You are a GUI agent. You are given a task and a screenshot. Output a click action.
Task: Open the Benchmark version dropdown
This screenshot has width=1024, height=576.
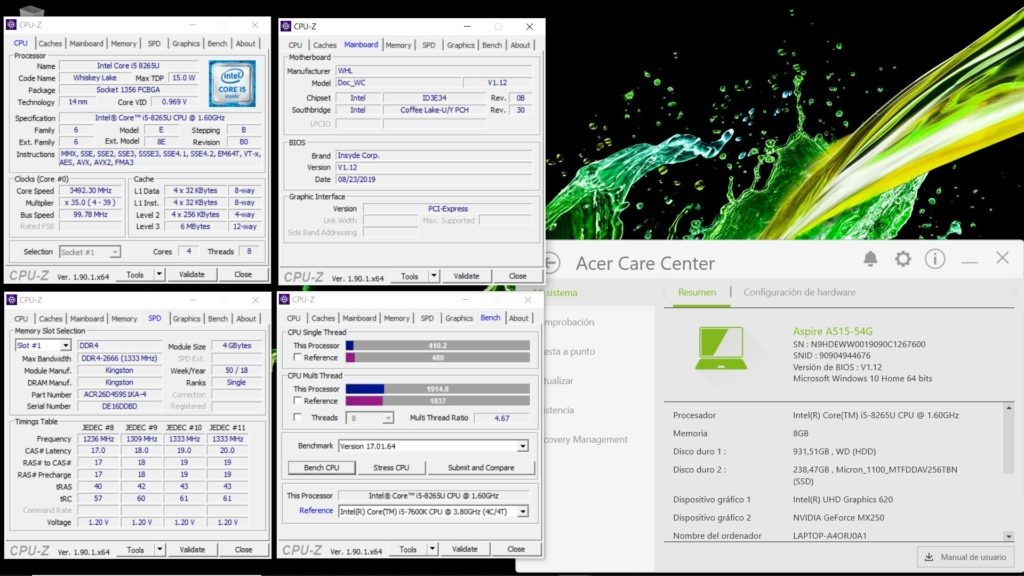(522, 446)
